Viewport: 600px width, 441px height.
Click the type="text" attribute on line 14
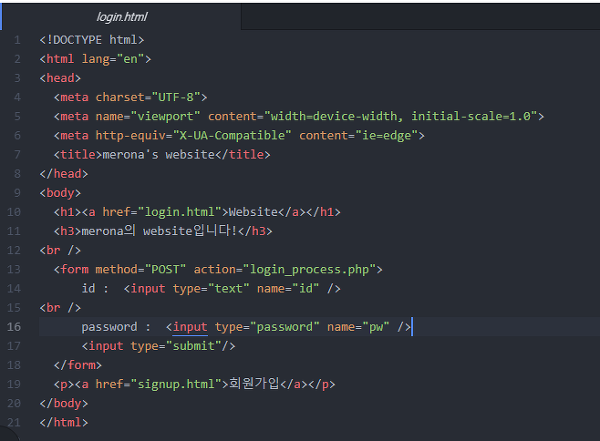[211, 289]
